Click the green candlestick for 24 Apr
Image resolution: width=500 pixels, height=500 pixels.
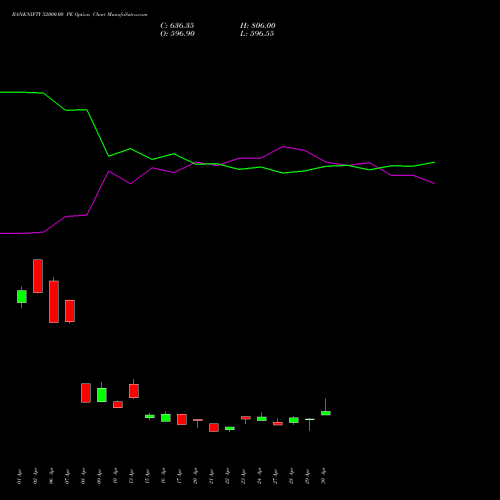[x=262, y=419]
